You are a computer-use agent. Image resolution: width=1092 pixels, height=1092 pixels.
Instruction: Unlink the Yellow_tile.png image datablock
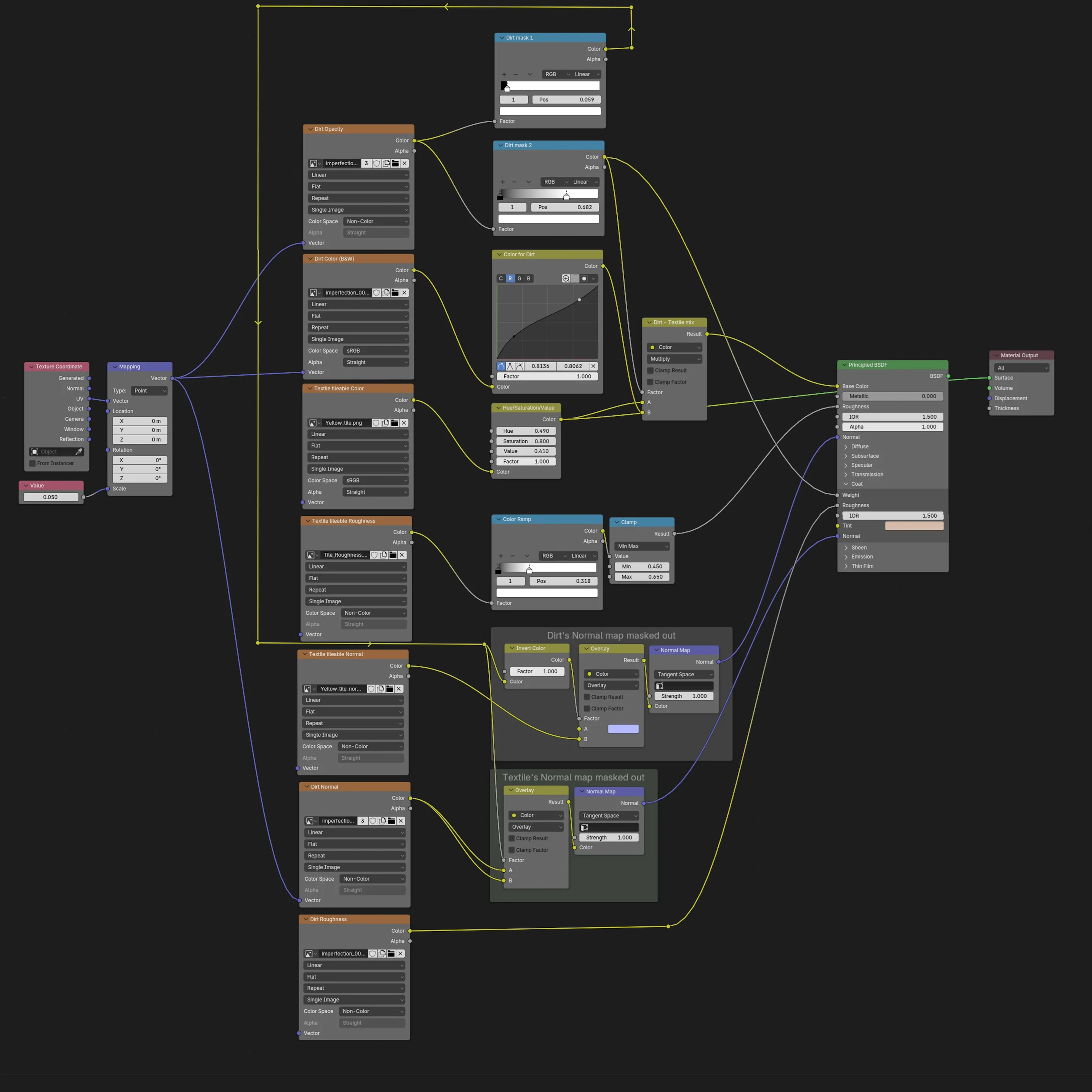[404, 423]
